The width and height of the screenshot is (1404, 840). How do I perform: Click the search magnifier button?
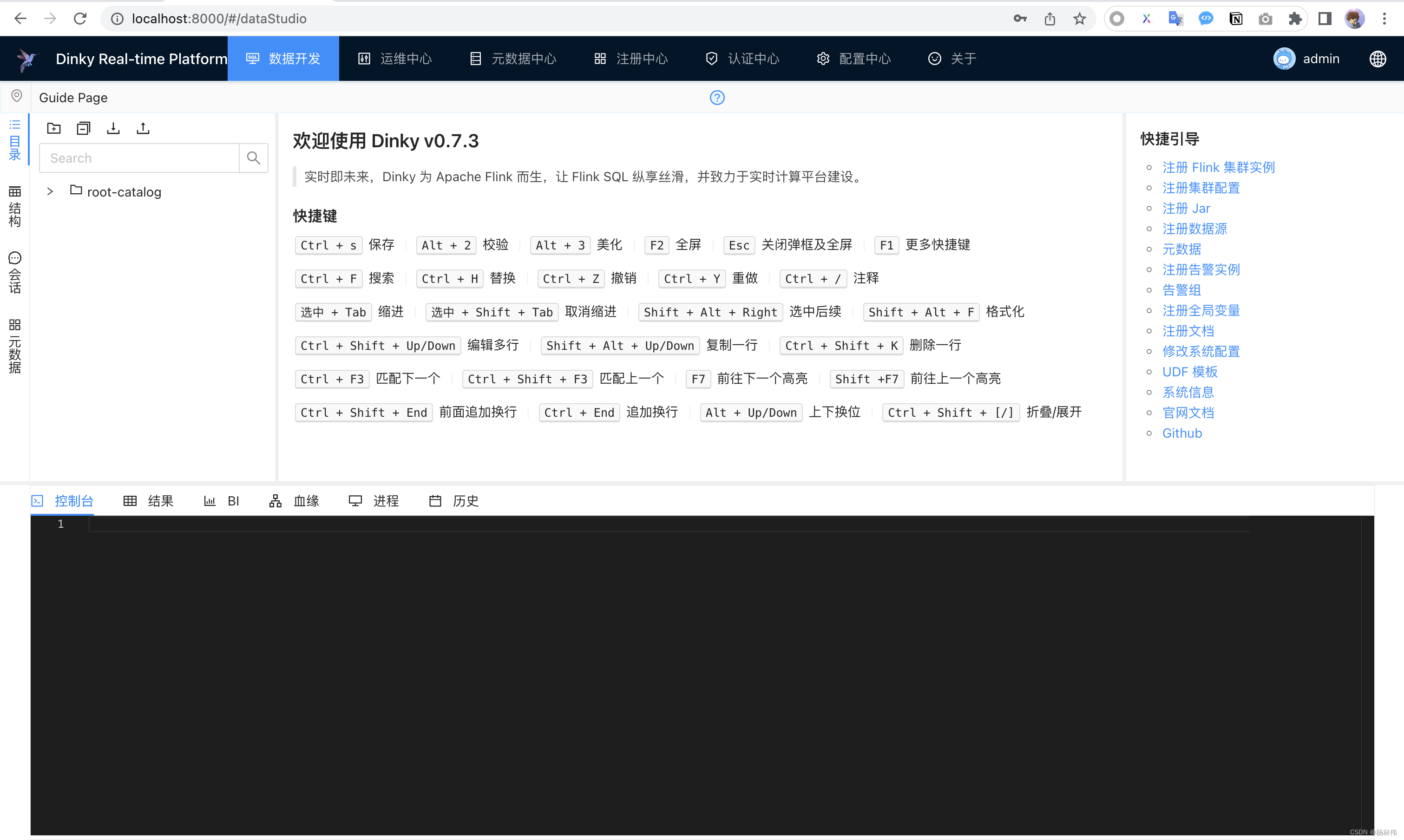(x=254, y=158)
